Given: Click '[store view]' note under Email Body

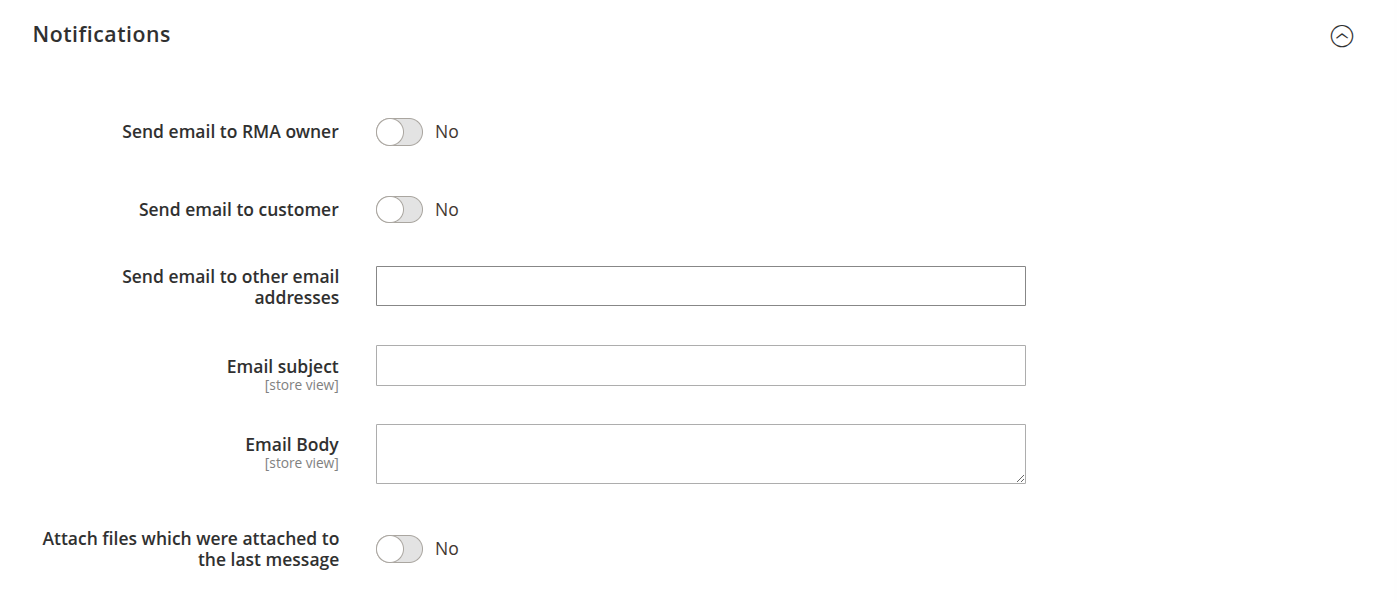Looking at the screenshot, I should 301,464.
